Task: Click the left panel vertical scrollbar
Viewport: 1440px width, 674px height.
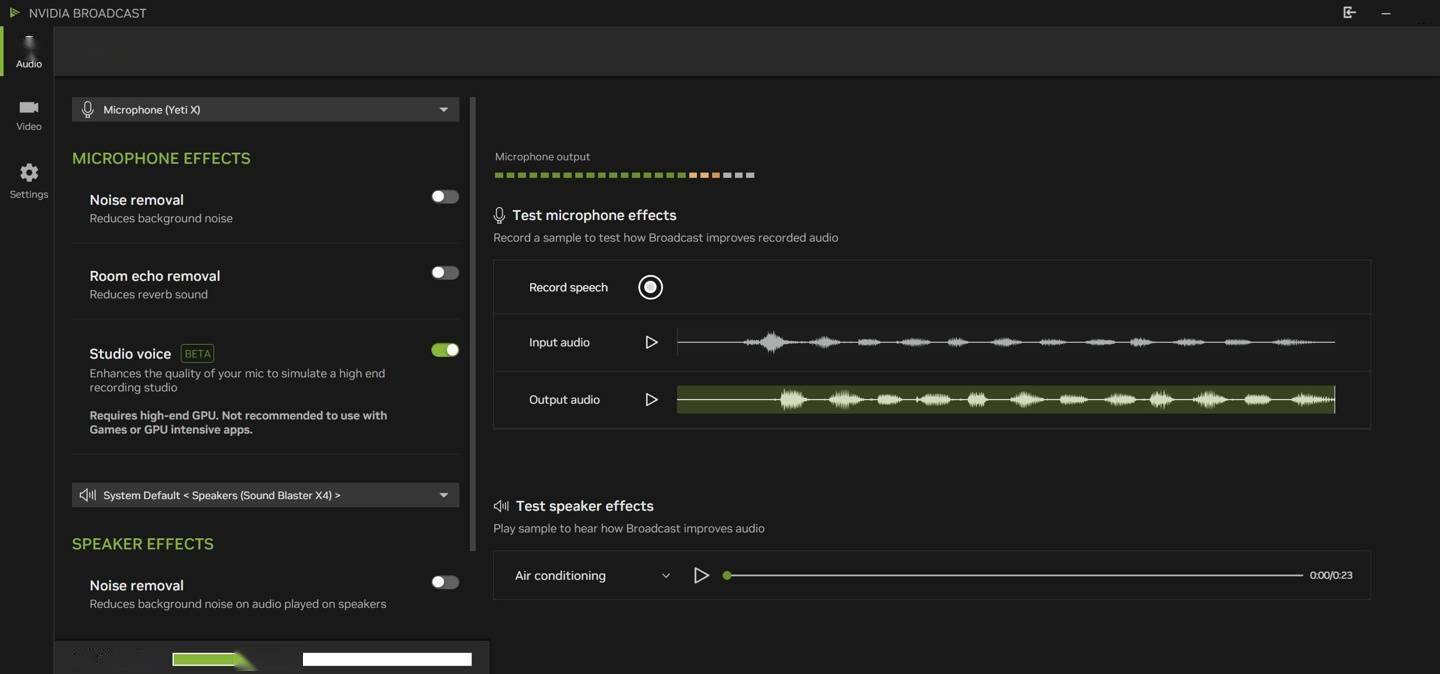Action: click(x=473, y=324)
